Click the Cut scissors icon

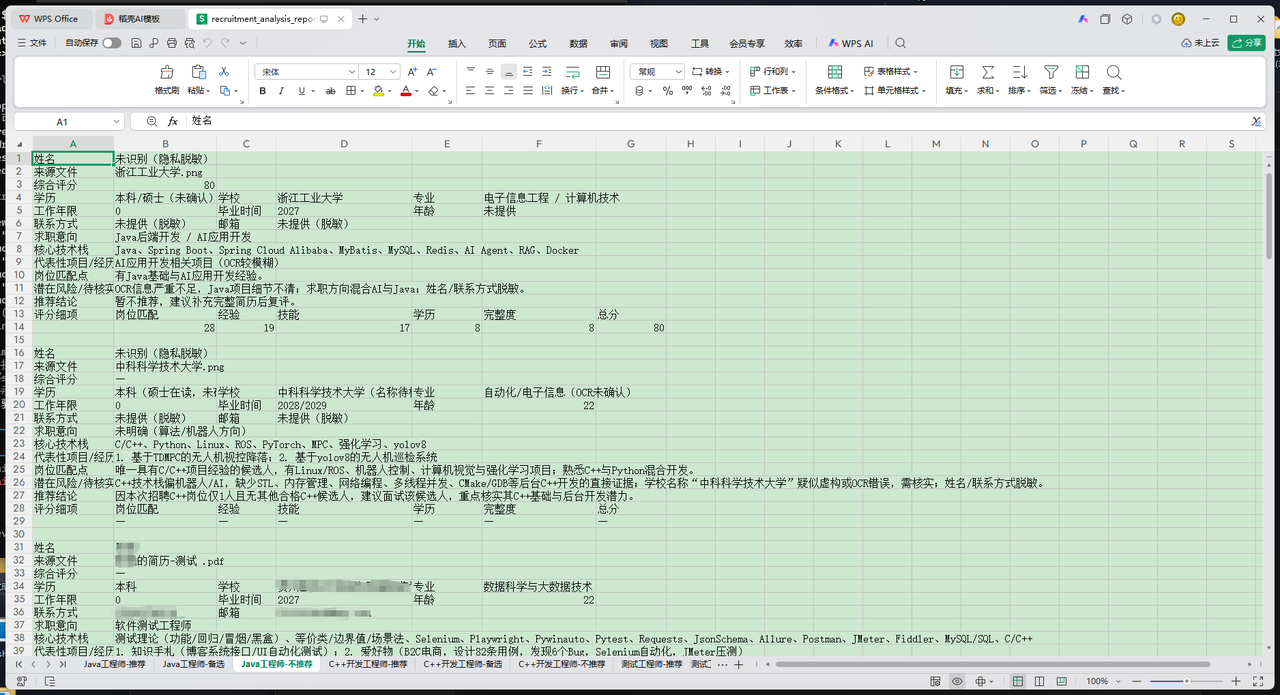[224, 72]
